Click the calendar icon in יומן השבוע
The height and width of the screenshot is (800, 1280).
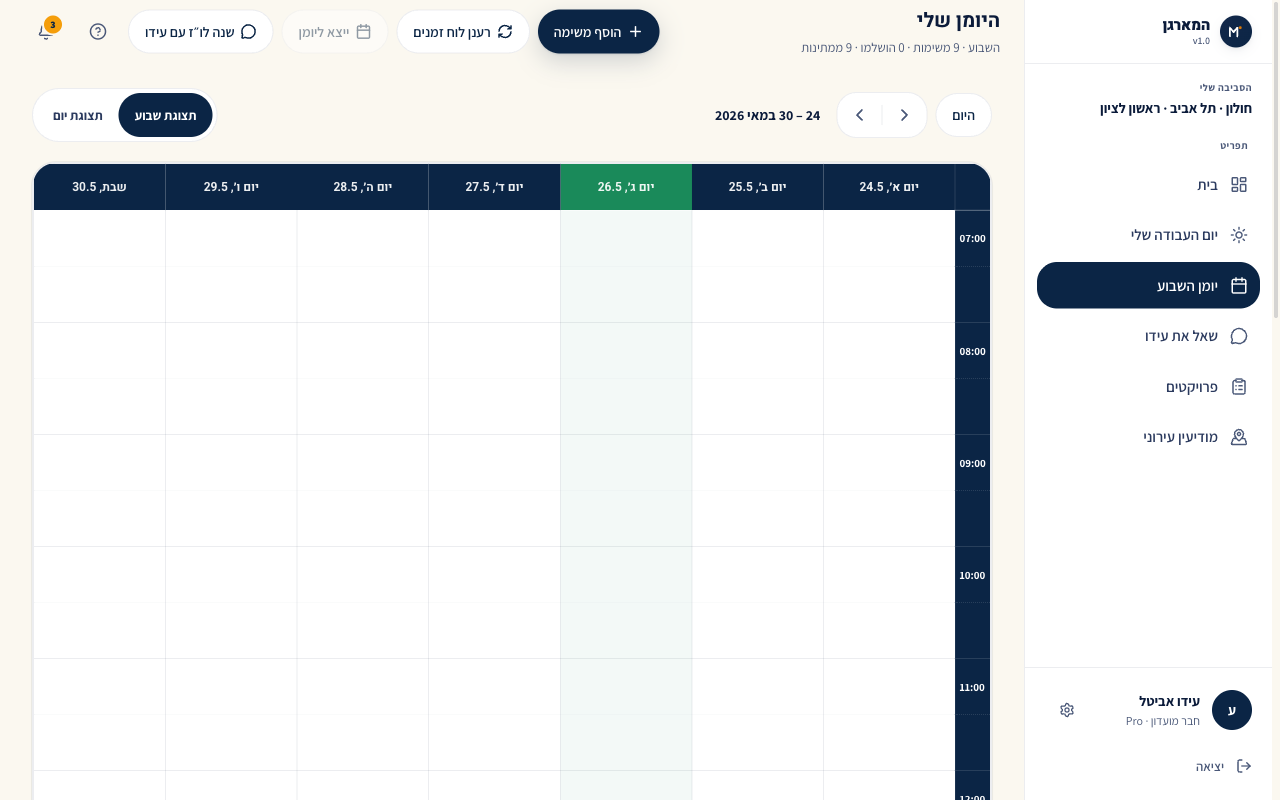[x=1239, y=285]
